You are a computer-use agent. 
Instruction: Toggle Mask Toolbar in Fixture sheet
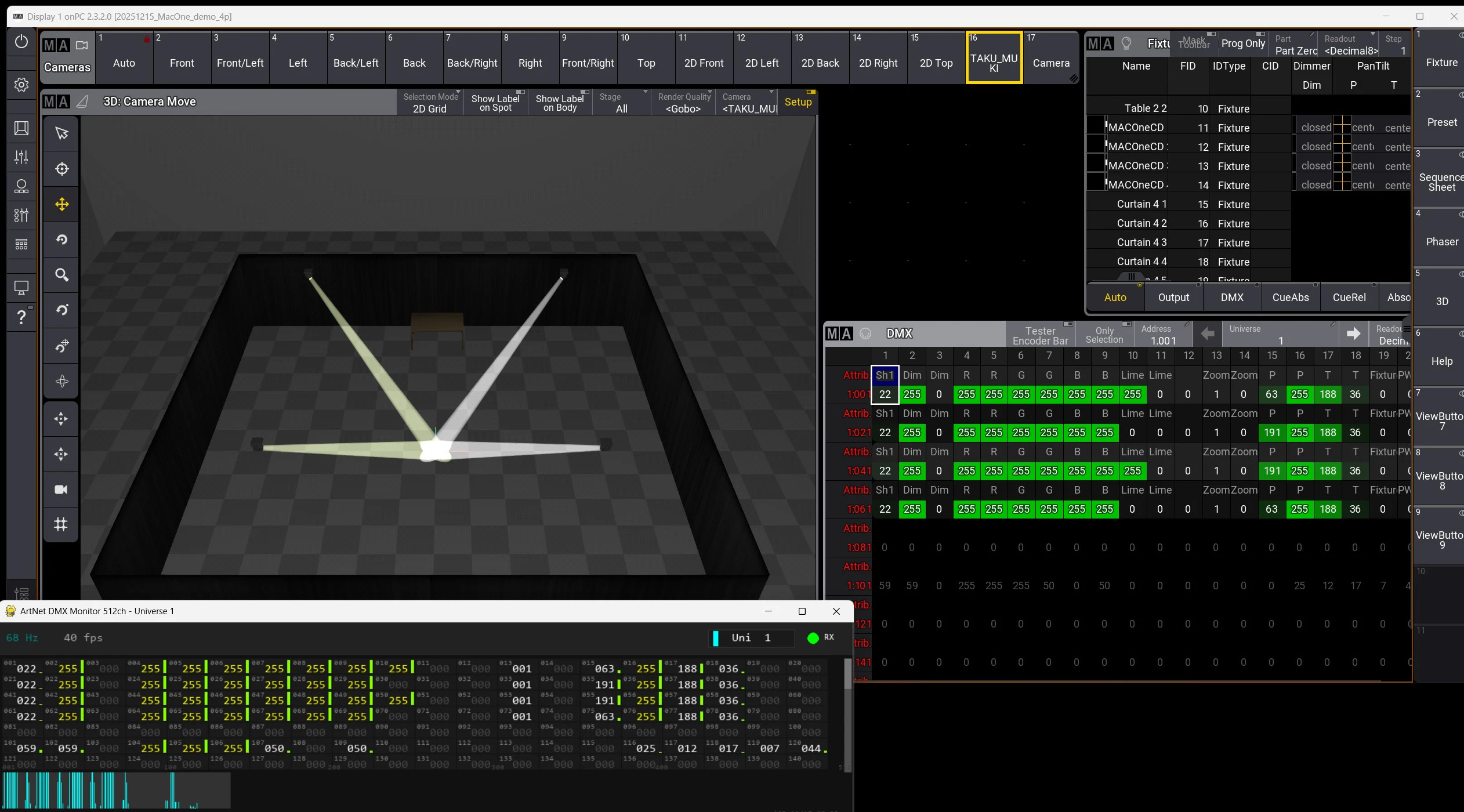(x=1194, y=43)
